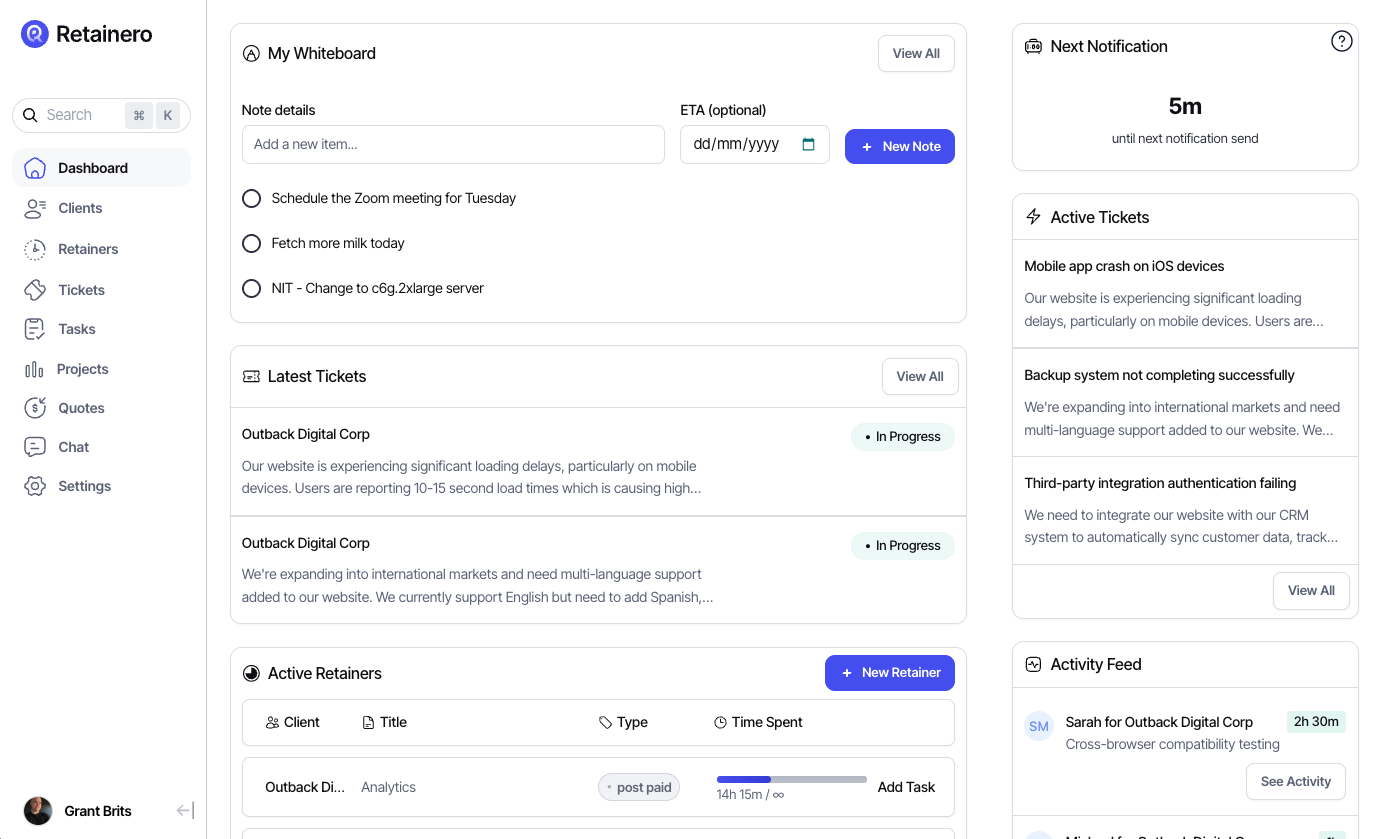
Task: Open the Projects menu item
Action: [x=82, y=369]
